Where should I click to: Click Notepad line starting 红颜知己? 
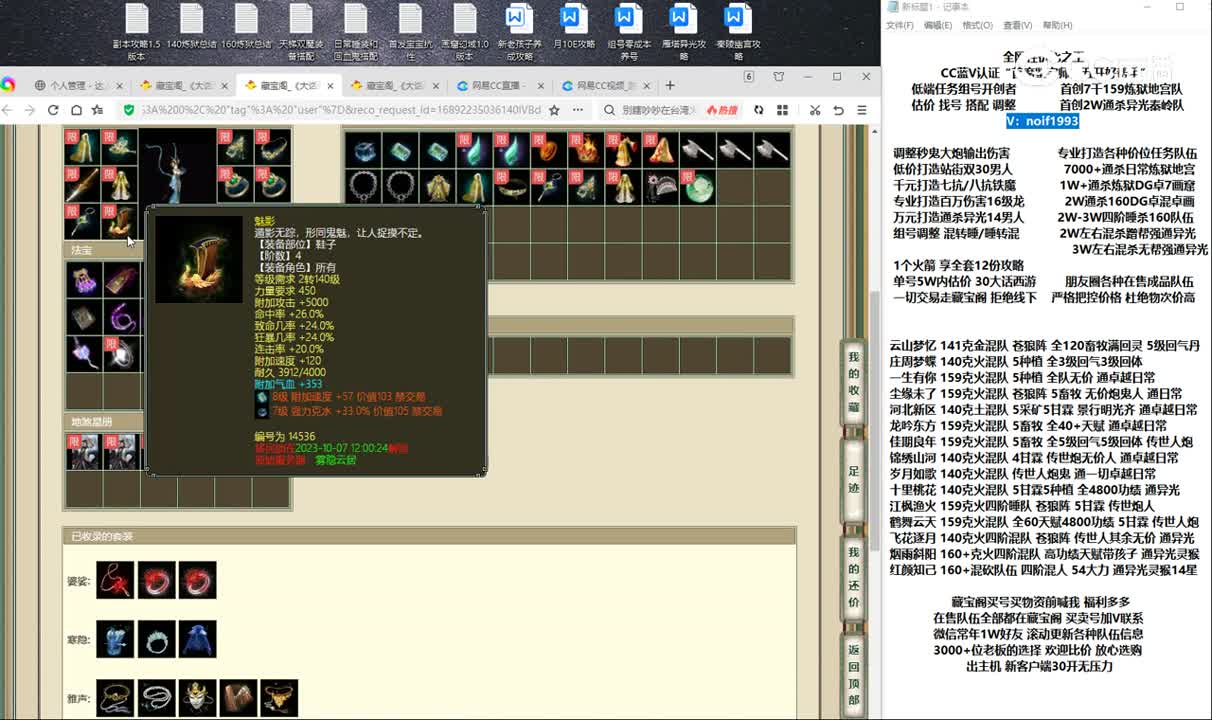coord(1043,569)
